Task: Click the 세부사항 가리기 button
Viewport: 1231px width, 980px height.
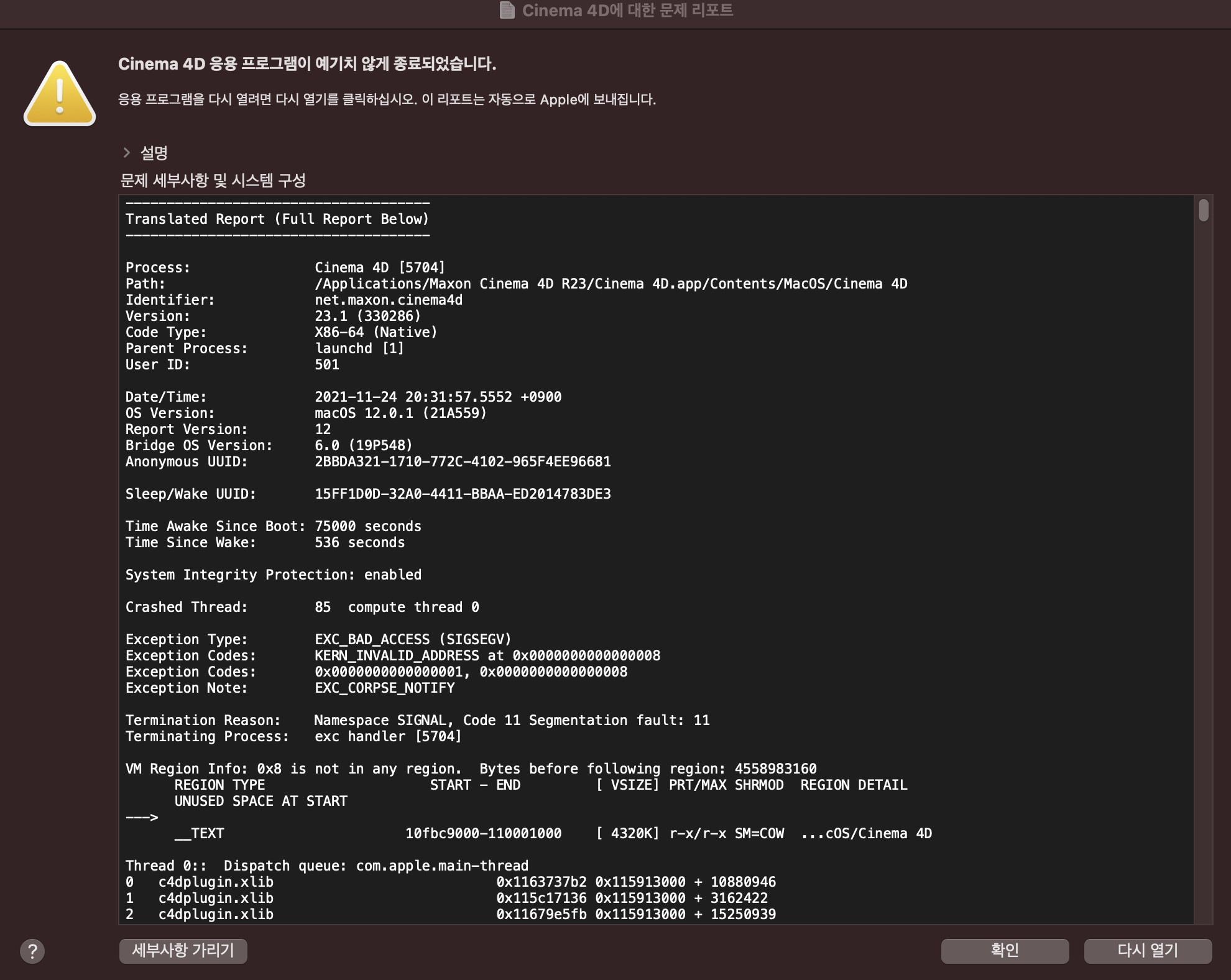Action: pyautogui.click(x=183, y=950)
